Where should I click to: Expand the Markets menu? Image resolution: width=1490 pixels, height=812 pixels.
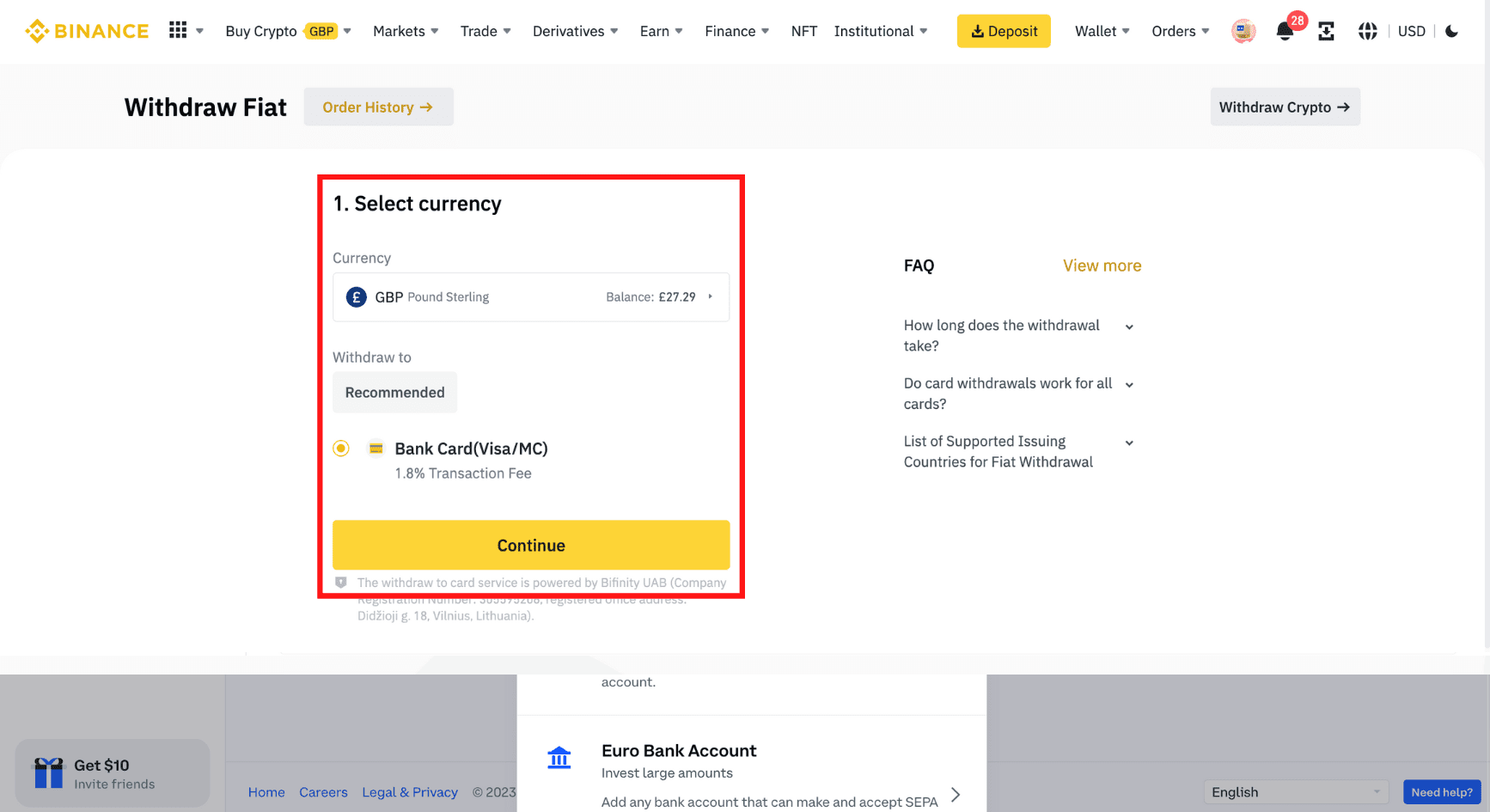tap(406, 31)
